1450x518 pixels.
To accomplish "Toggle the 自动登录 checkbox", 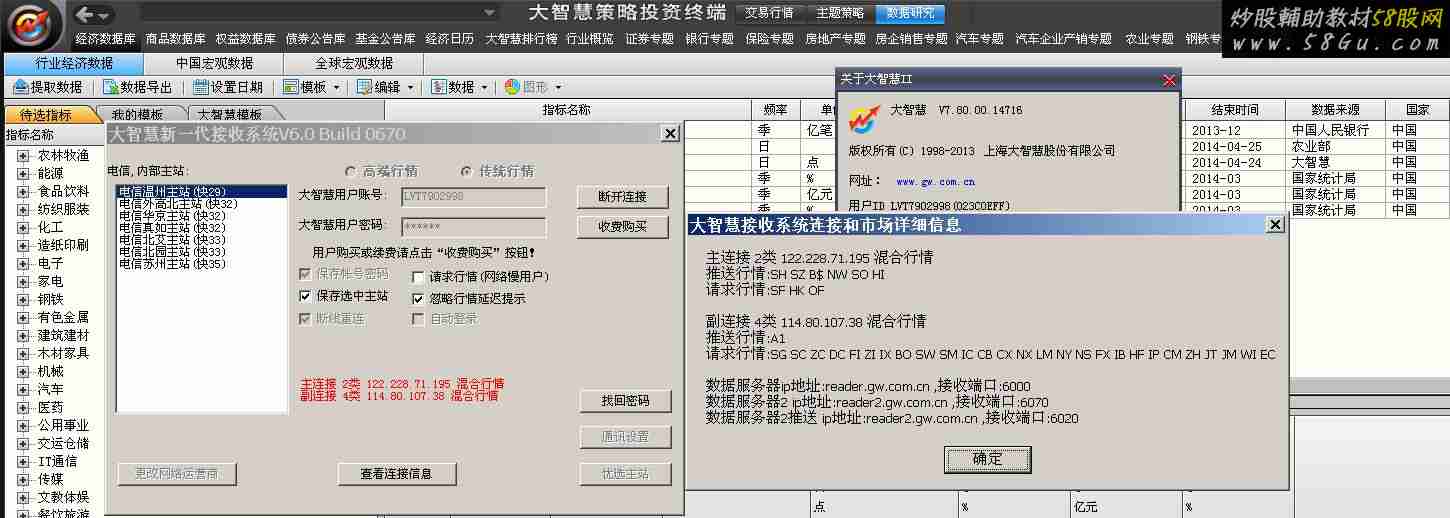I will (x=419, y=319).
